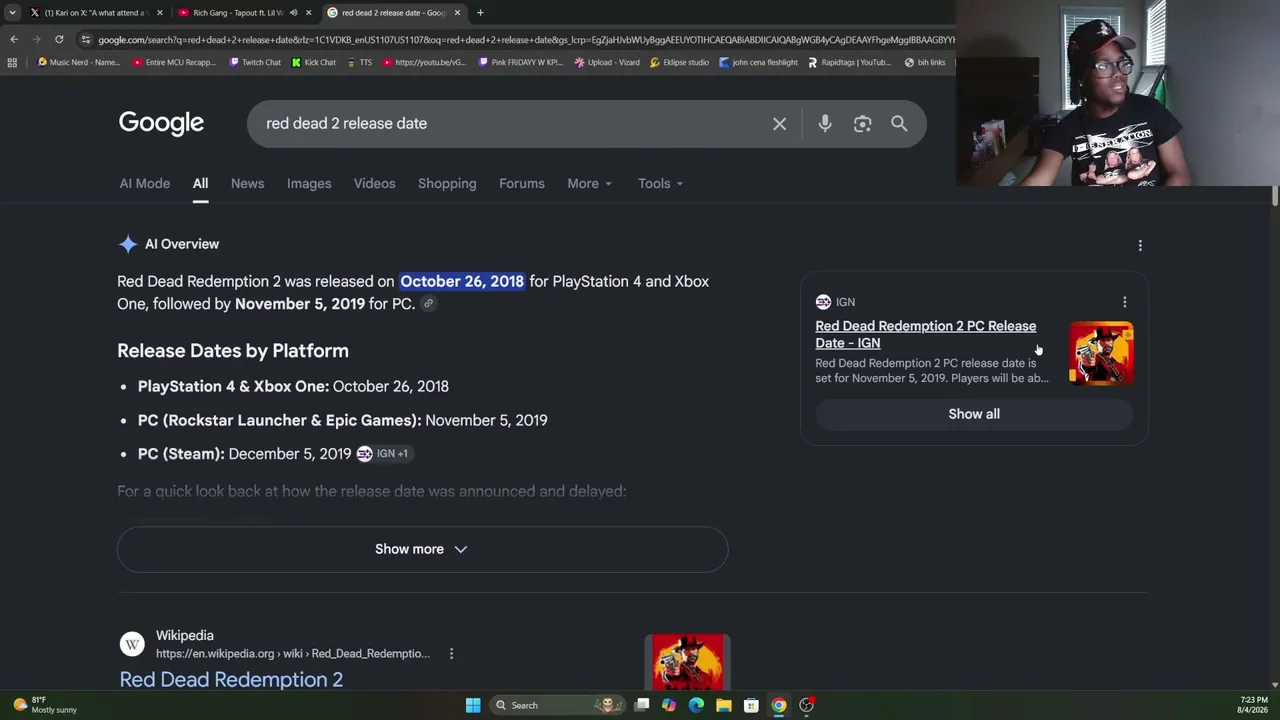
Task: Mute the Rich Gang tab audio
Action: click(x=293, y=13)
